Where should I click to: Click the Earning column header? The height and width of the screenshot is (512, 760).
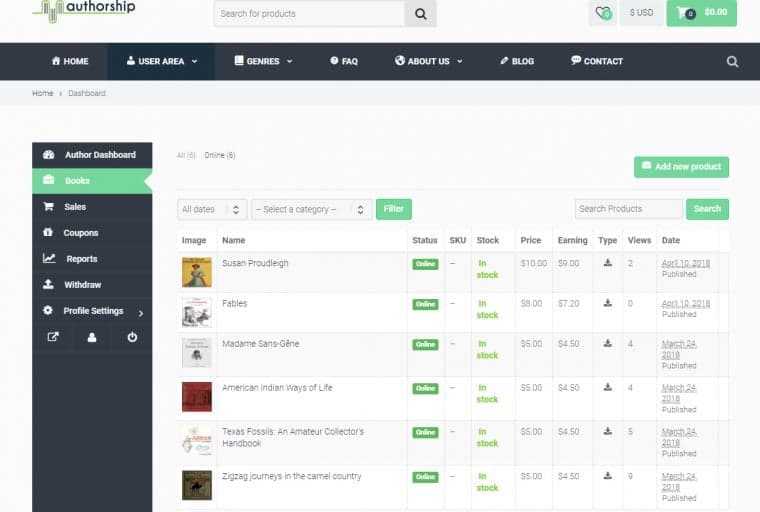(572, 240)
